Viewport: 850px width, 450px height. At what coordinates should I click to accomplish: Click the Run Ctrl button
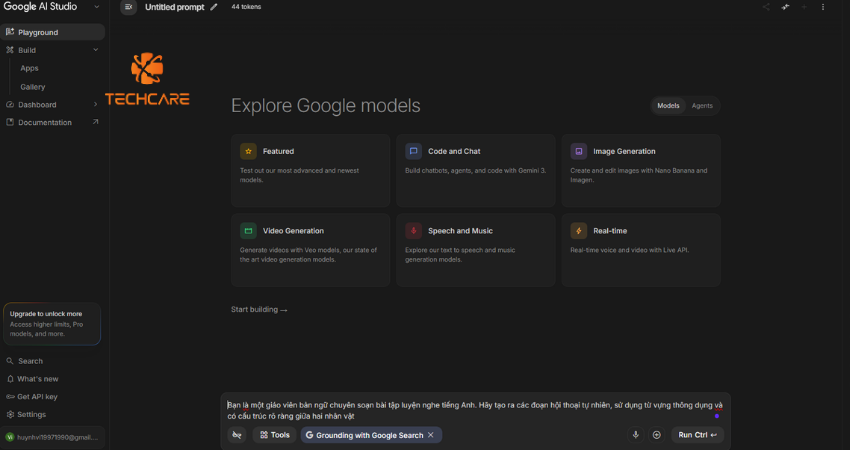coord(697,435)
